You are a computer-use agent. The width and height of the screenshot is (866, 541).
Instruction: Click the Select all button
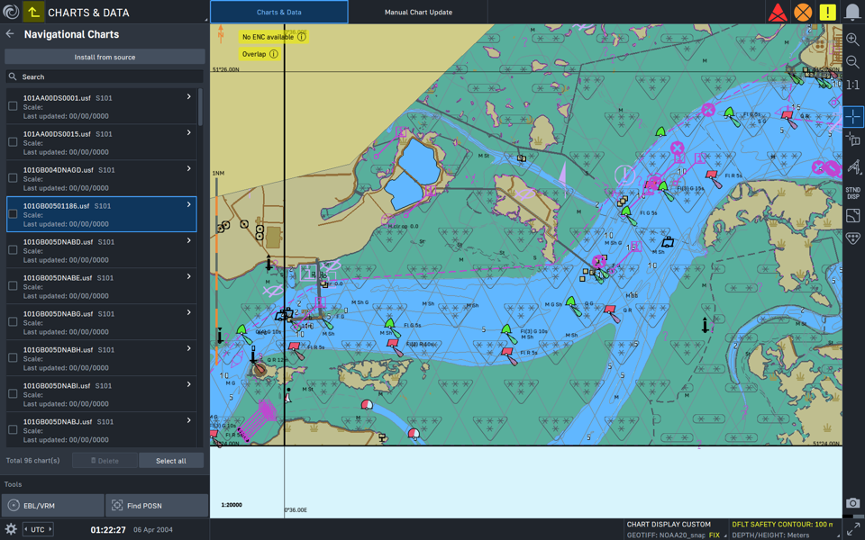[x=171, y=460]
